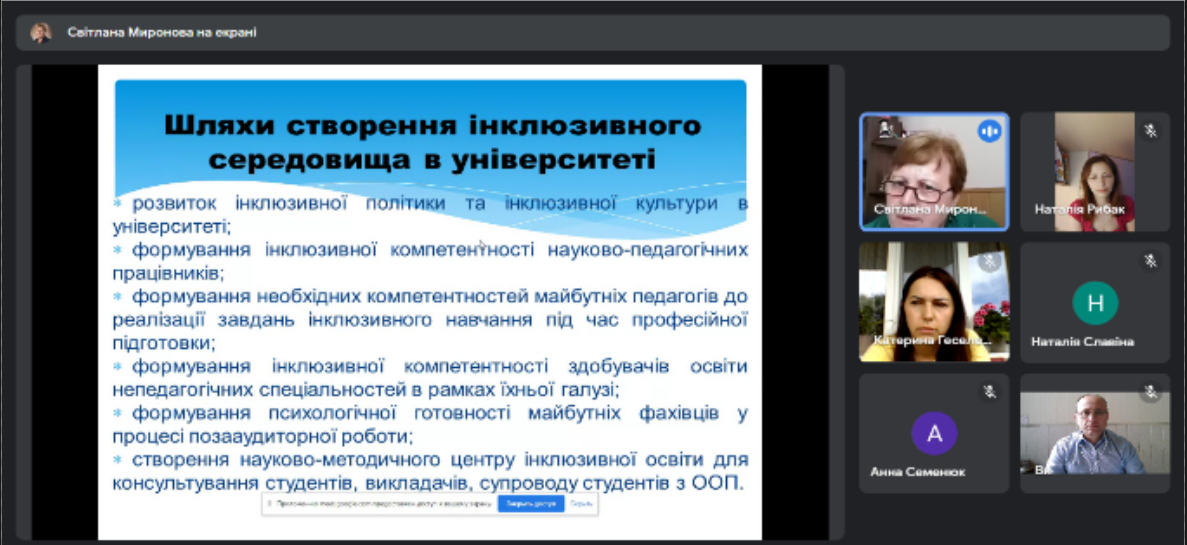Click the muted mic icon on Анна Семенюк's tile
The image size is (1187, 545).
tap(989, 392)
